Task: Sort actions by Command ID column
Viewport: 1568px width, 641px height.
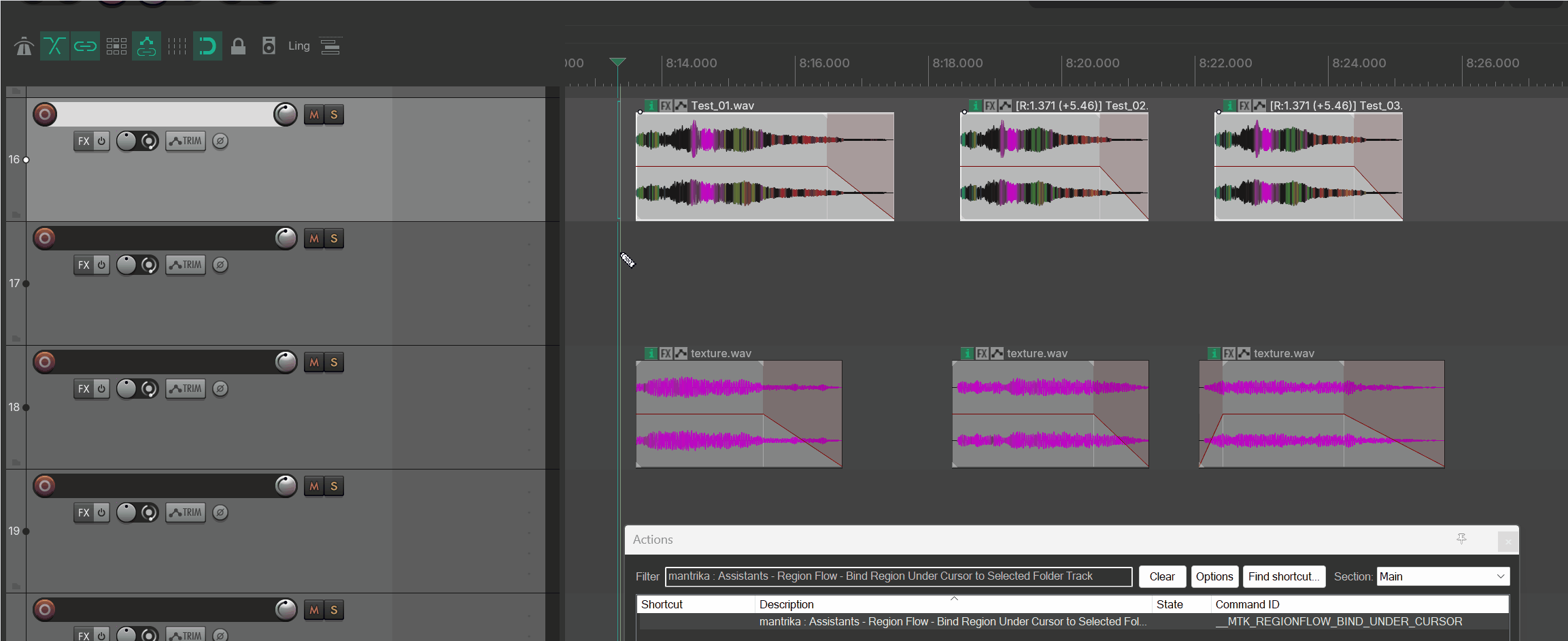Action: (x=1360, y=604)
